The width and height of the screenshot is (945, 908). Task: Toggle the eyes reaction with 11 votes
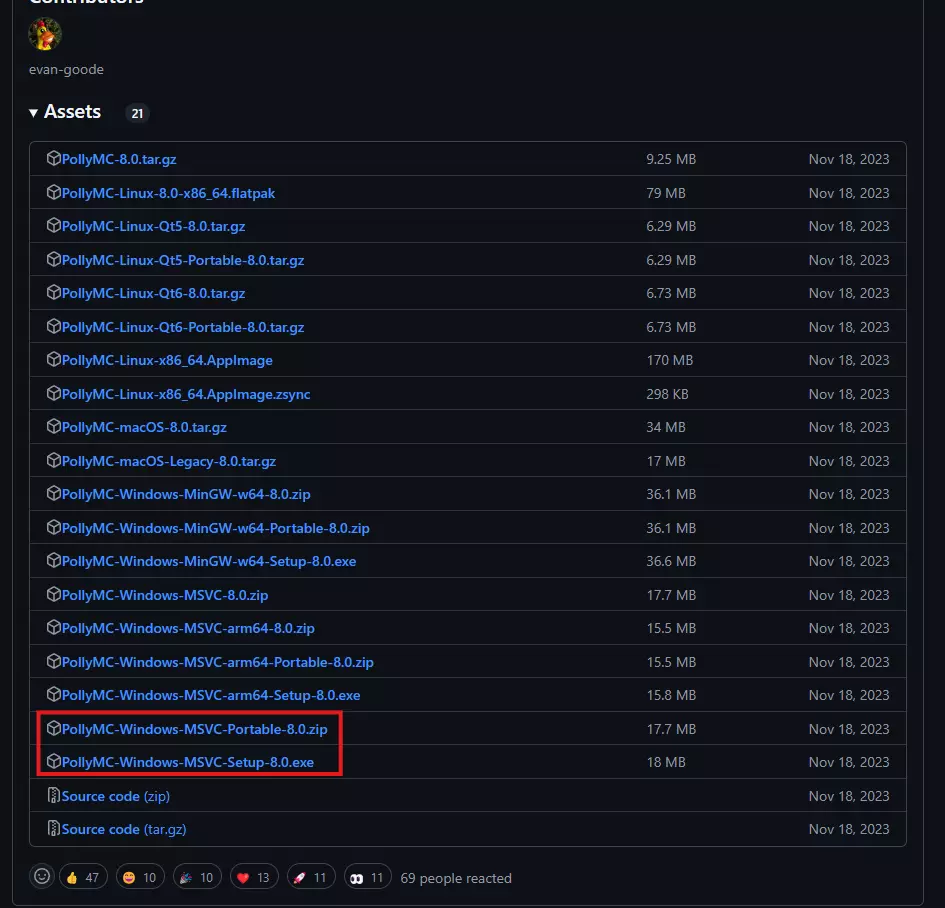367,878
